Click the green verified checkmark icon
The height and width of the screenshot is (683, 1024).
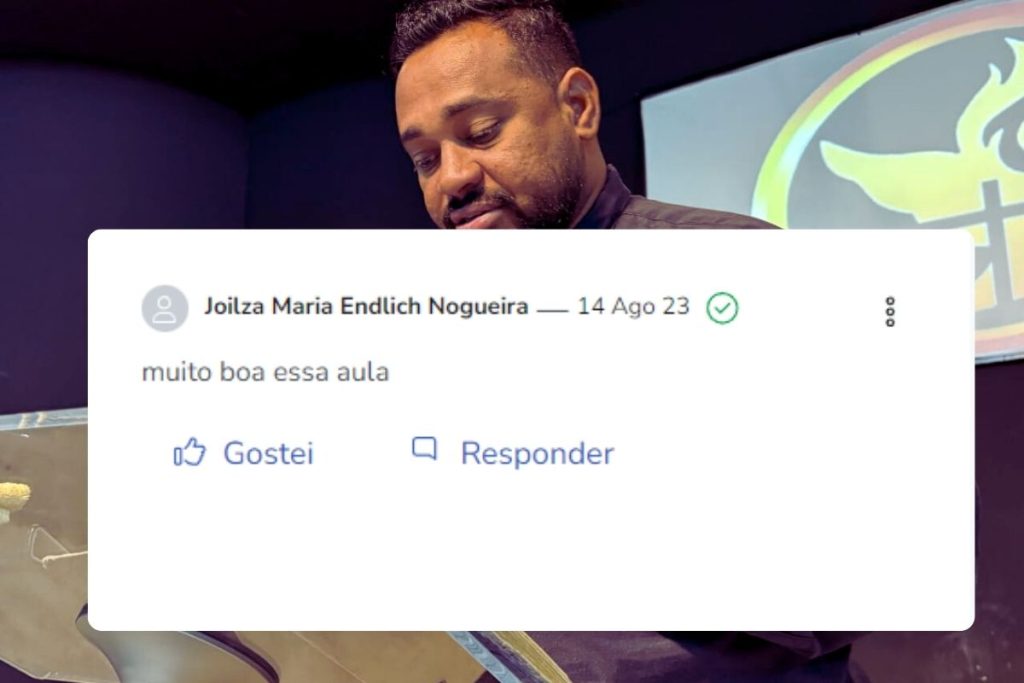tap(722, 308)
